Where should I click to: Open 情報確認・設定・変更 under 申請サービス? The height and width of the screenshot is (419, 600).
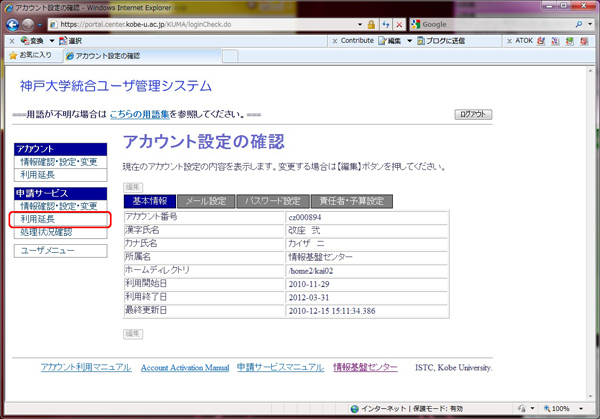point(60,206)
